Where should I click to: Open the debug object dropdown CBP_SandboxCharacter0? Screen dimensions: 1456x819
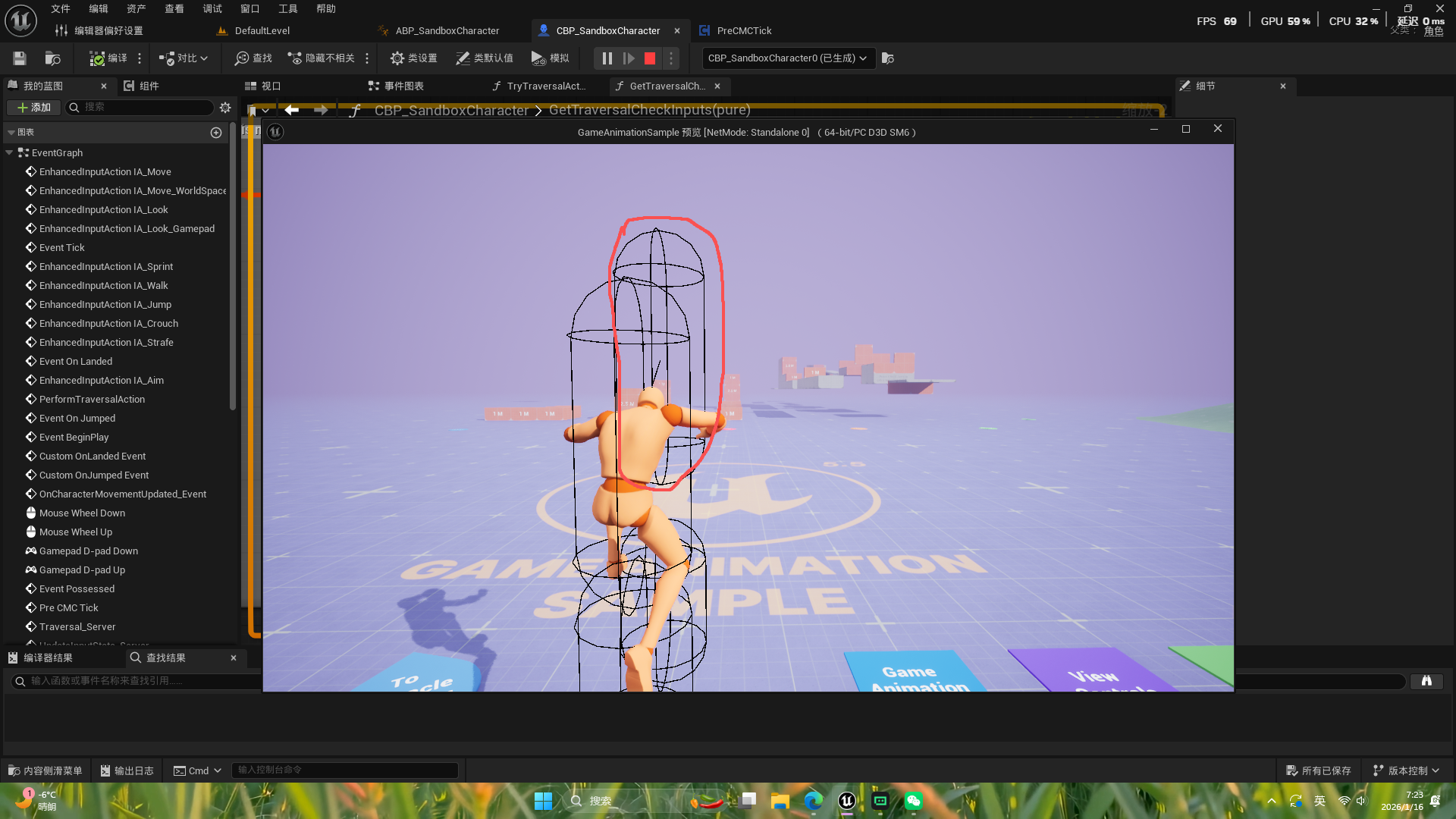[787, 58]
